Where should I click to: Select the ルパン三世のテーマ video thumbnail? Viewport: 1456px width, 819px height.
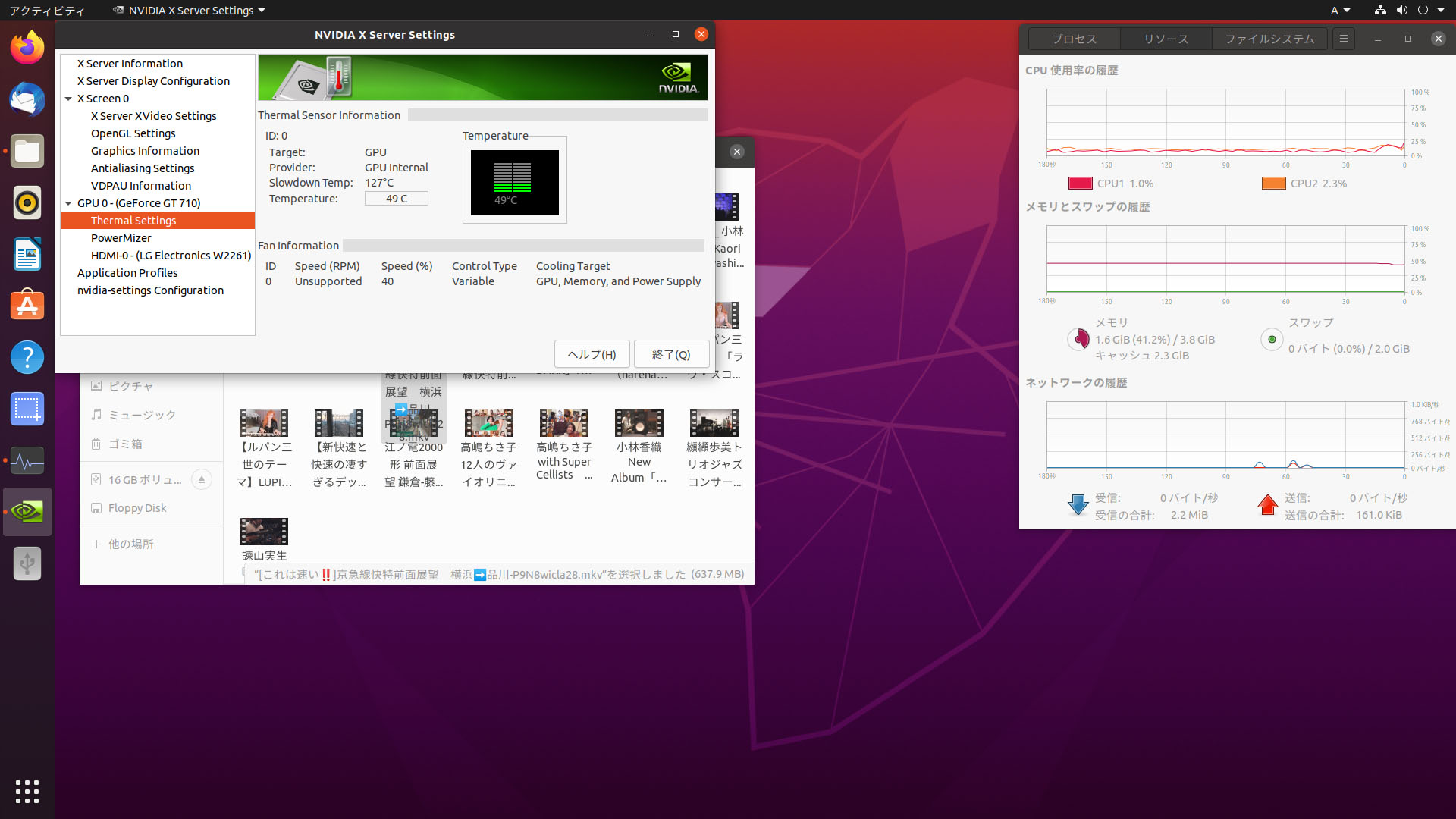264,423
